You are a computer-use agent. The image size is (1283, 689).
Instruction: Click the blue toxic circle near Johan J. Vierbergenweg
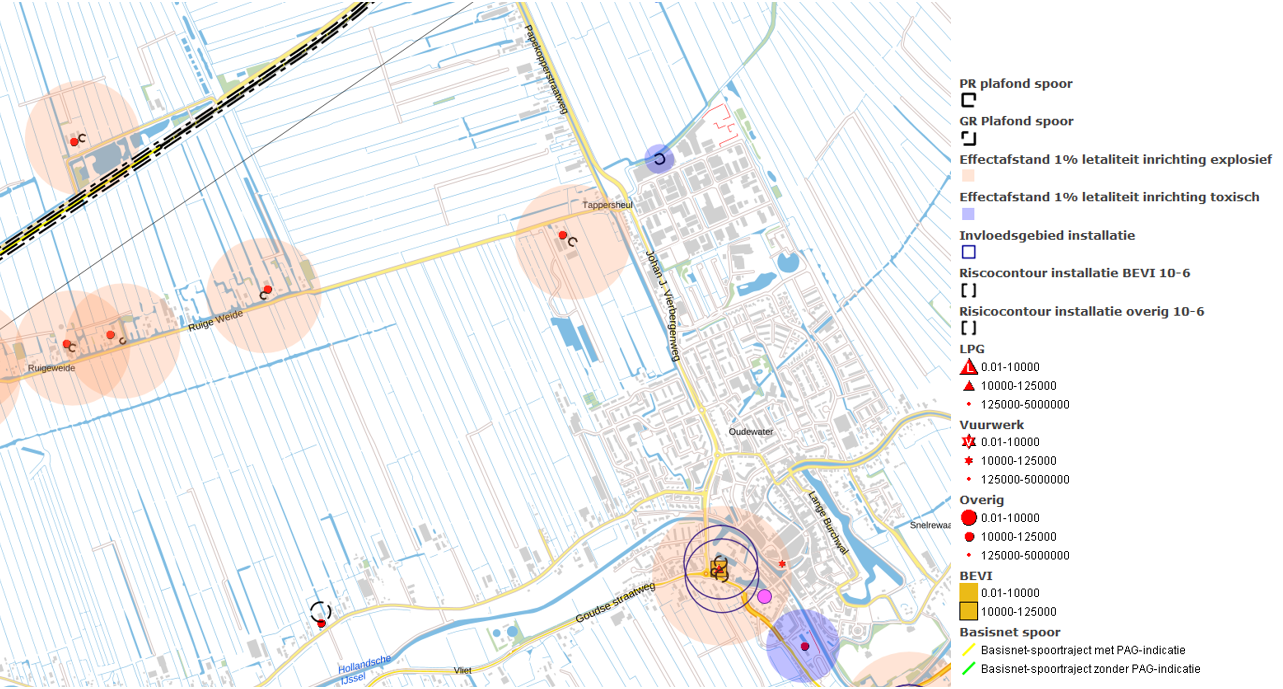click(659, 159)
